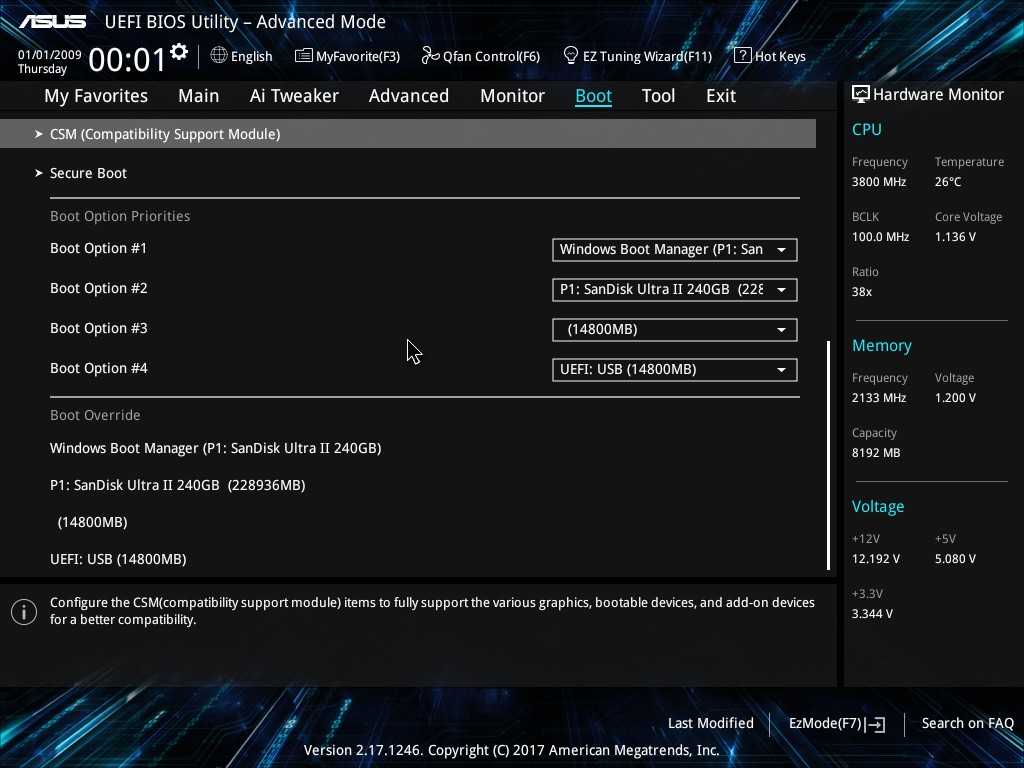
Task: Boot override from UEFI: USB (14800MB)
Action: tap(118, 559)
